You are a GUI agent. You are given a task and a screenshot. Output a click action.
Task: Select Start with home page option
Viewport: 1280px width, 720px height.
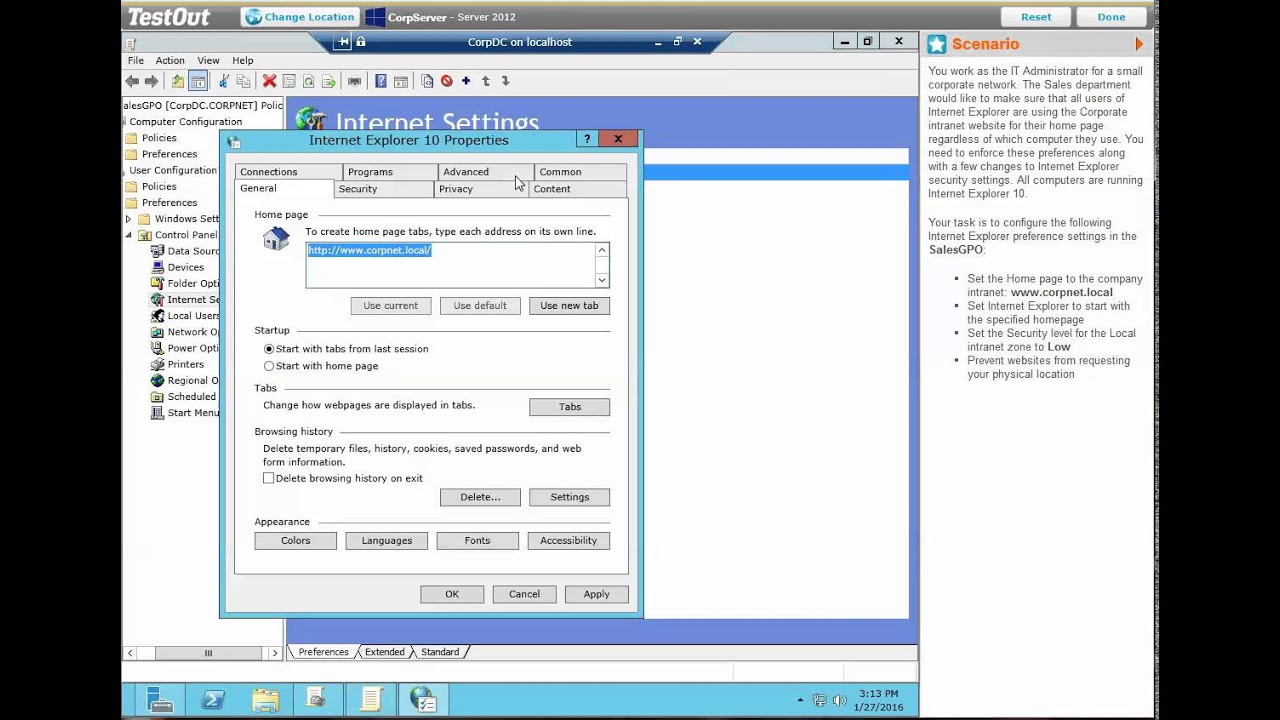point(321,366)
